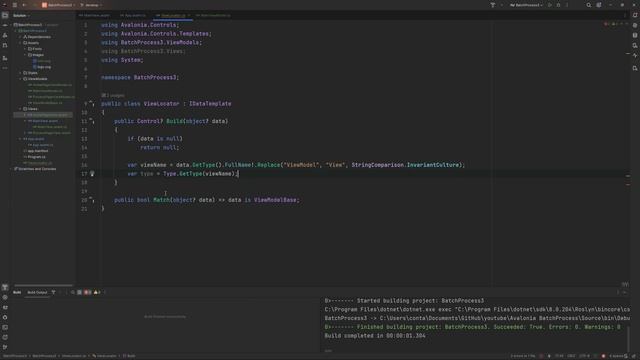
Task: Open the Database tool window icon
Action: tap(635, 35)
